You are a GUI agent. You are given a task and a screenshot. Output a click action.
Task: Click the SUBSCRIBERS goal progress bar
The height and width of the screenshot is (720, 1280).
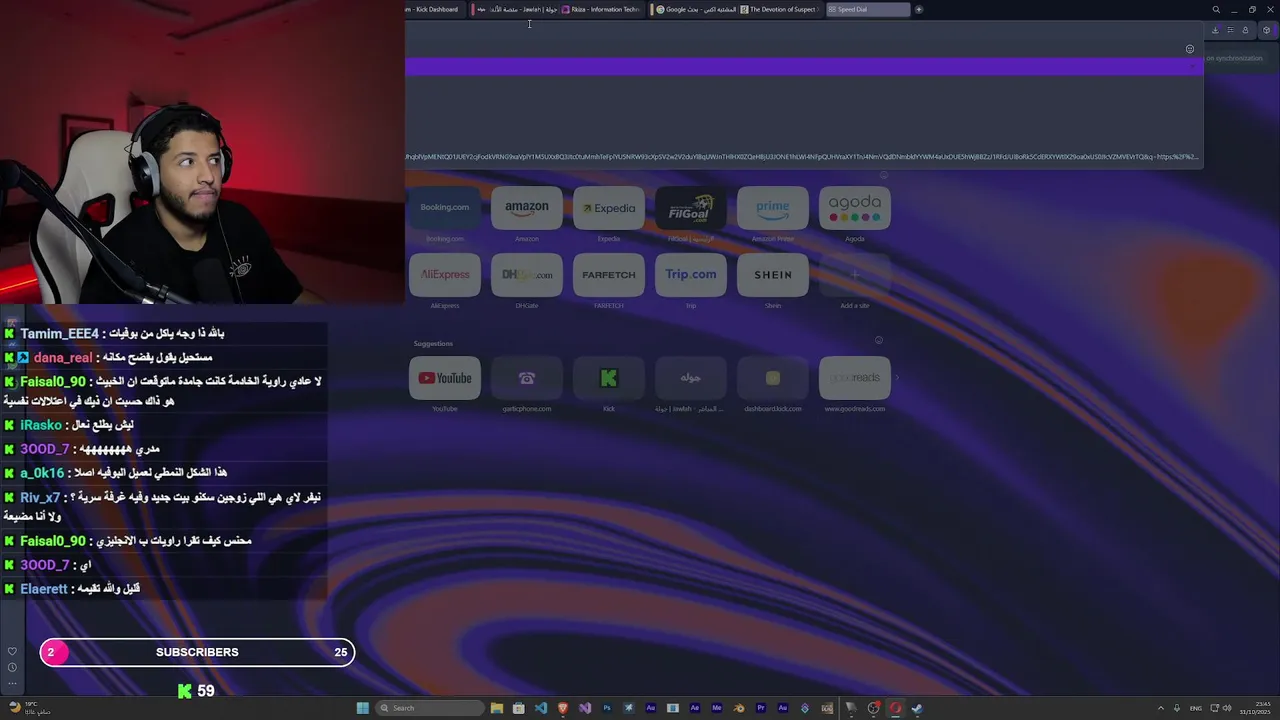coord(197,652)
